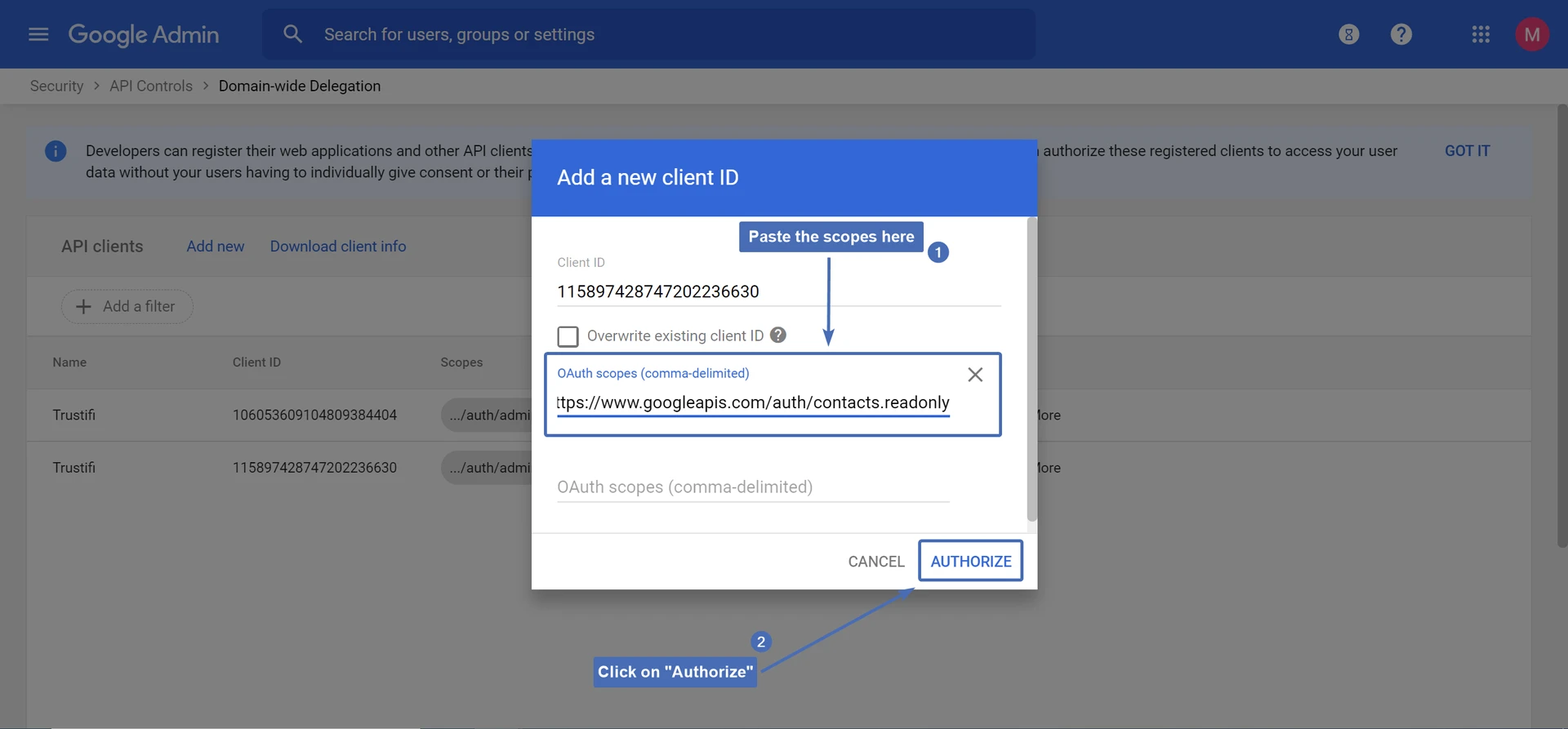Click the search magnifier icon
Screen dimensions: 1568x729
tap(292, 34)
